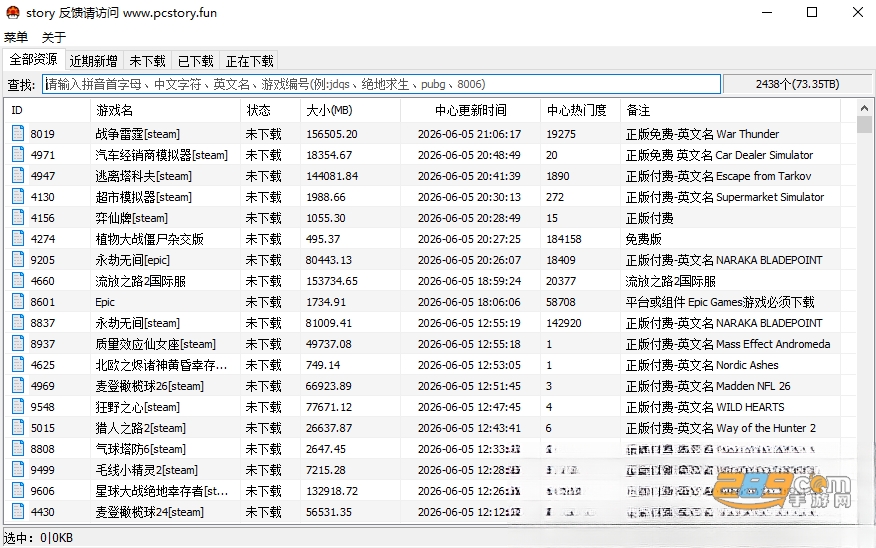Click the 选中: 0|0KB status bar text
This screenshot has width=876, height=548.
pyautogui.click(x=38, y=538)
